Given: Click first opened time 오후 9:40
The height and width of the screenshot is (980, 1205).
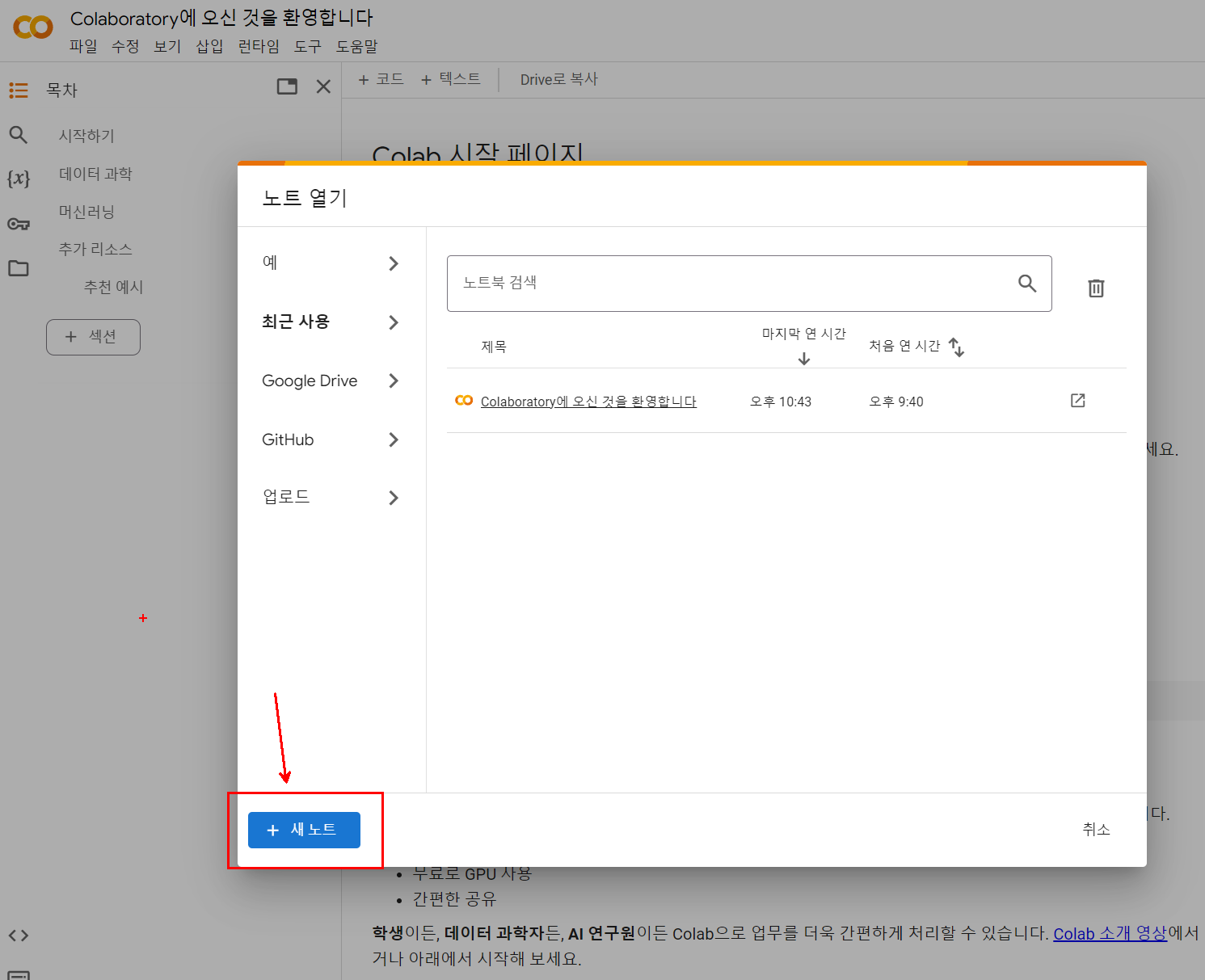Looking at the screenshot, I should click(x=896, y=402).
